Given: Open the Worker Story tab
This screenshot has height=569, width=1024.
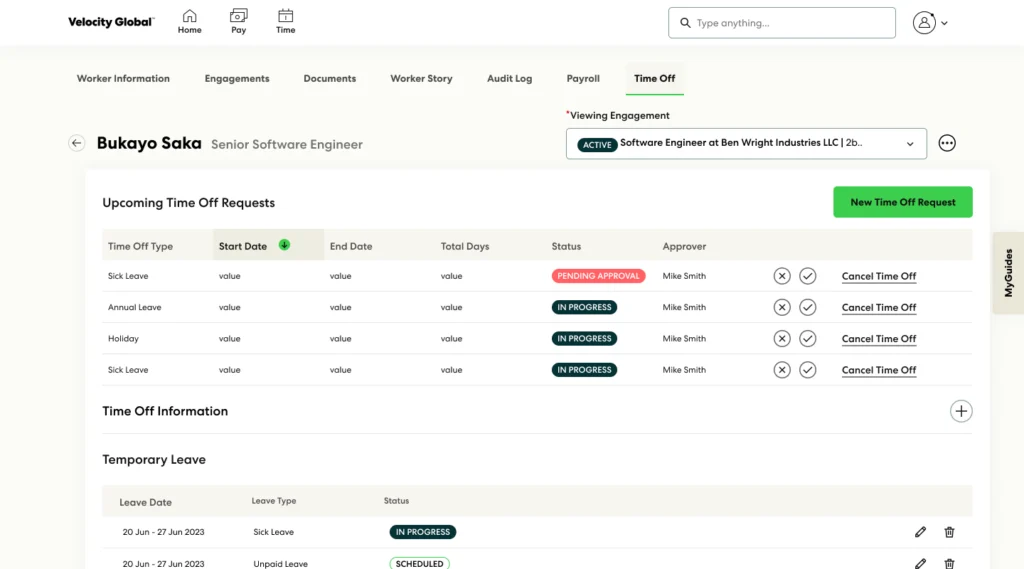Looking at the screenshot, I should click(421, 78).
